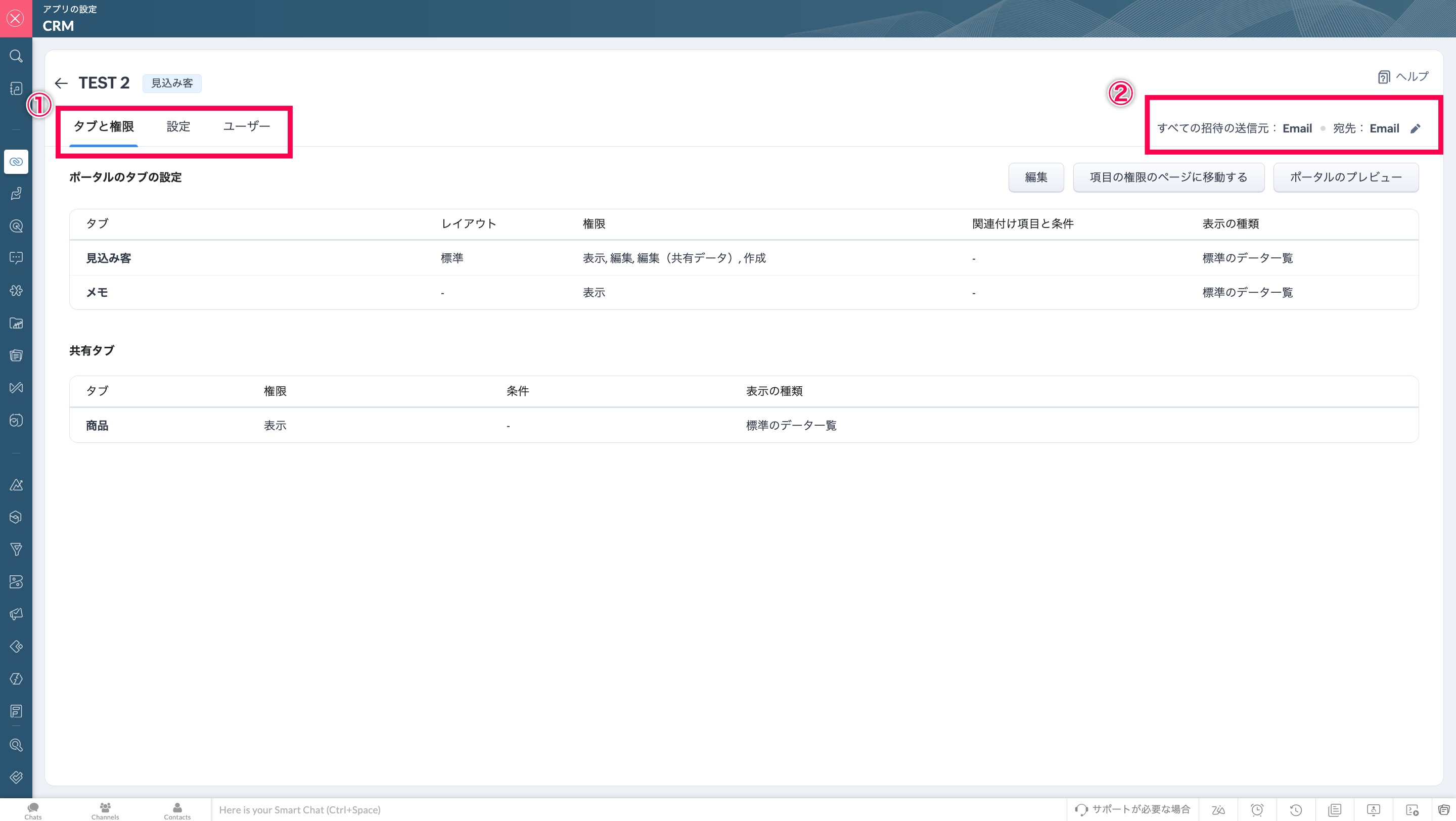Image resolution: width=1456 pixels, height=821 pixels.
Task: Open Channels in bottom bar
Action: [105, 810]
